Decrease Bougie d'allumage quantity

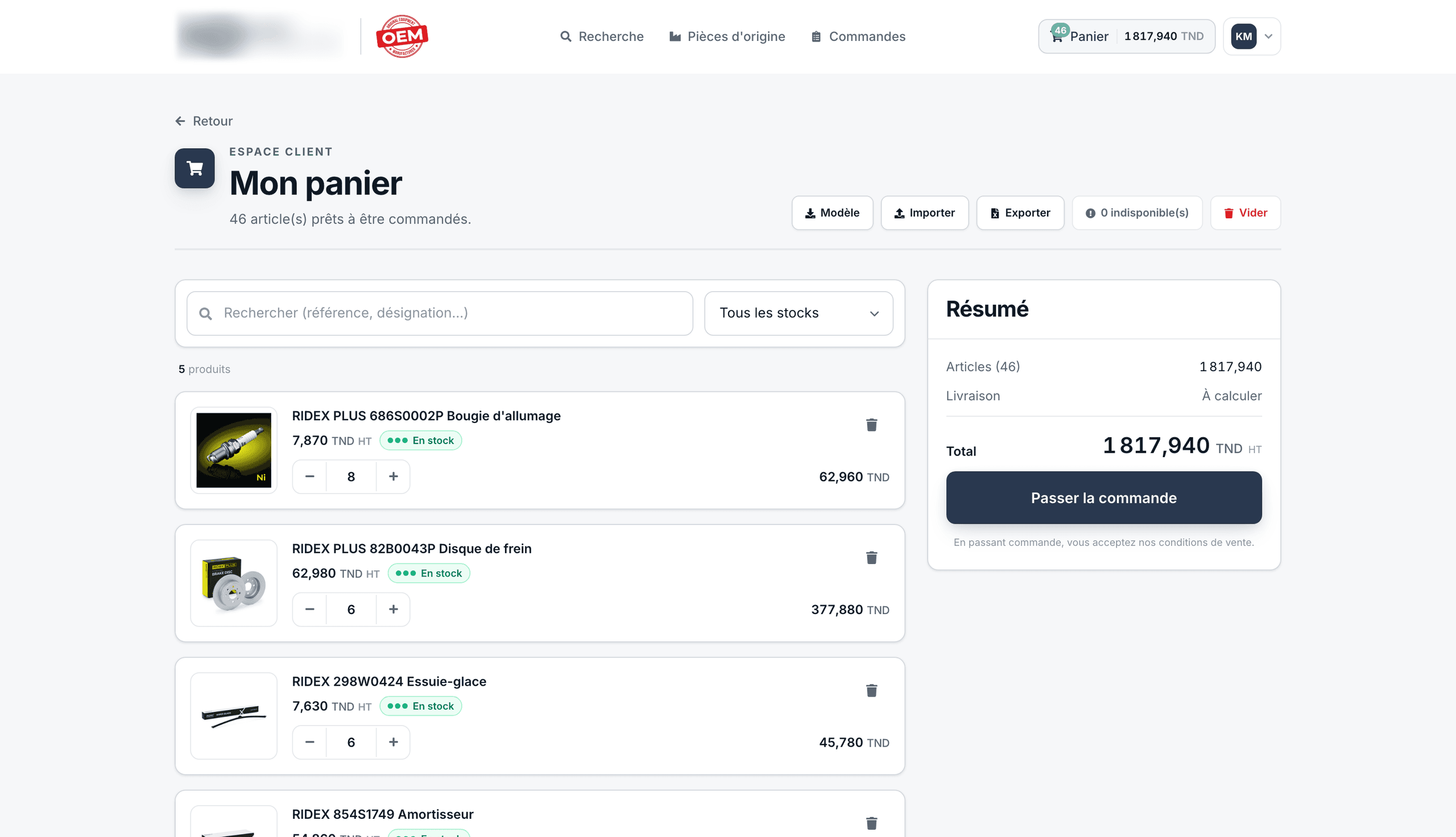tap(309, 476)
